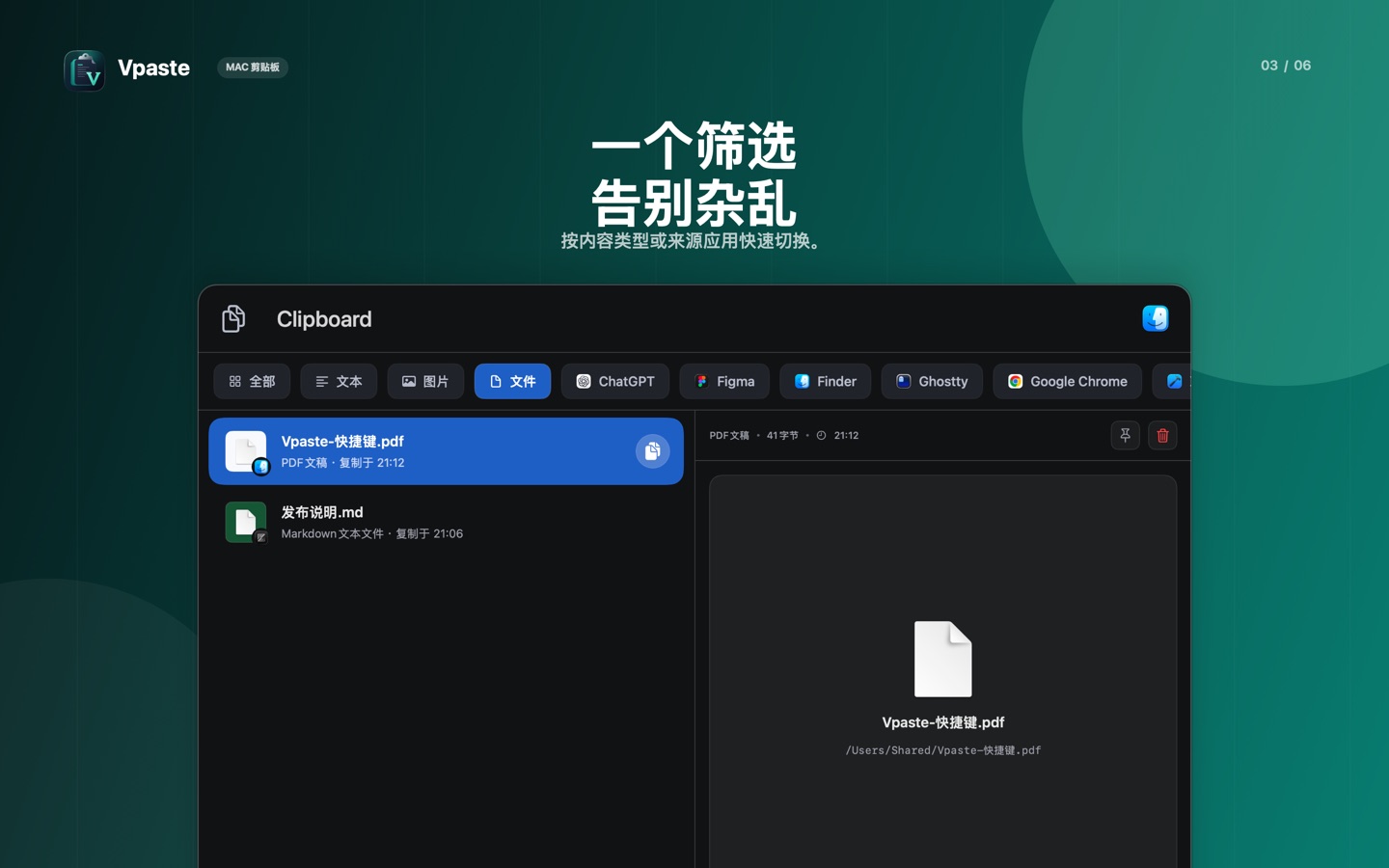The image size is (1389, 868).
Task: Click the 发布说明.md green file icon
Action: 246,522
